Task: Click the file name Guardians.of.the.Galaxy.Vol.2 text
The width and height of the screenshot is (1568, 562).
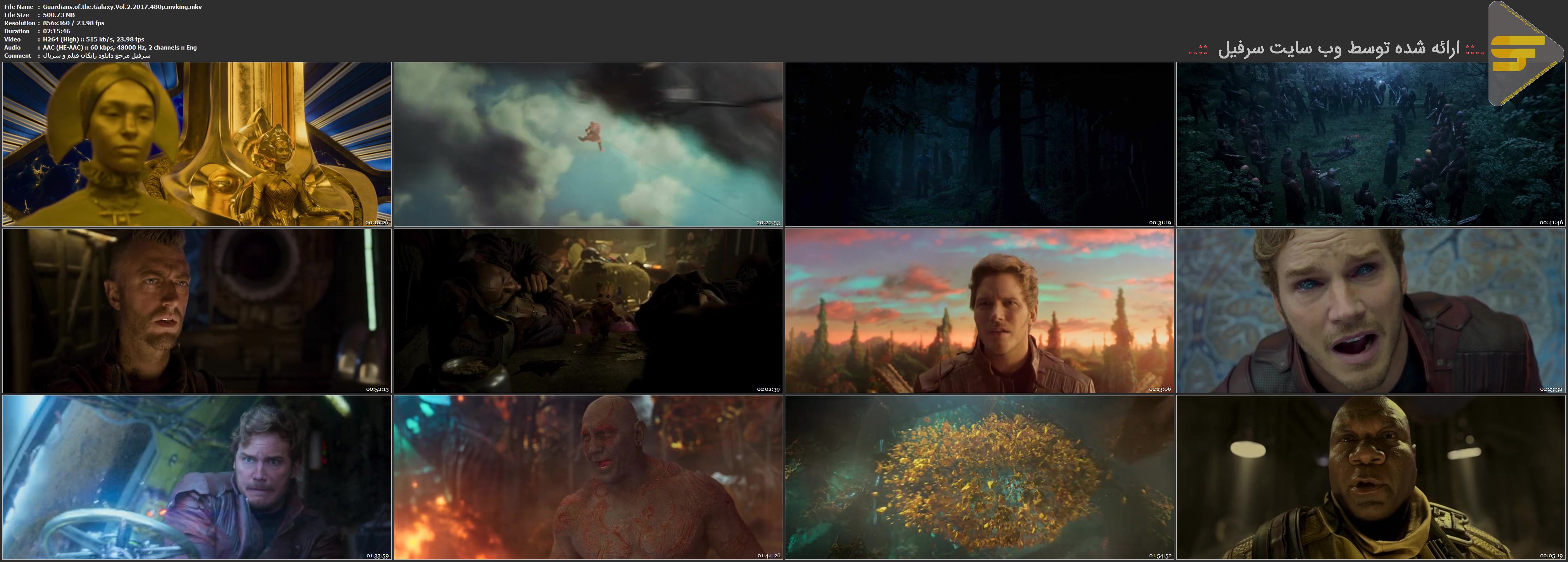Action: click(x=122, y=7)
